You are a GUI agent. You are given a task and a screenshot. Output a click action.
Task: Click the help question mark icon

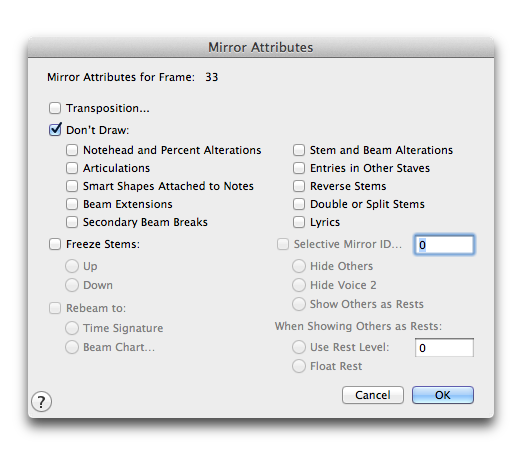[x=41, y=402]
